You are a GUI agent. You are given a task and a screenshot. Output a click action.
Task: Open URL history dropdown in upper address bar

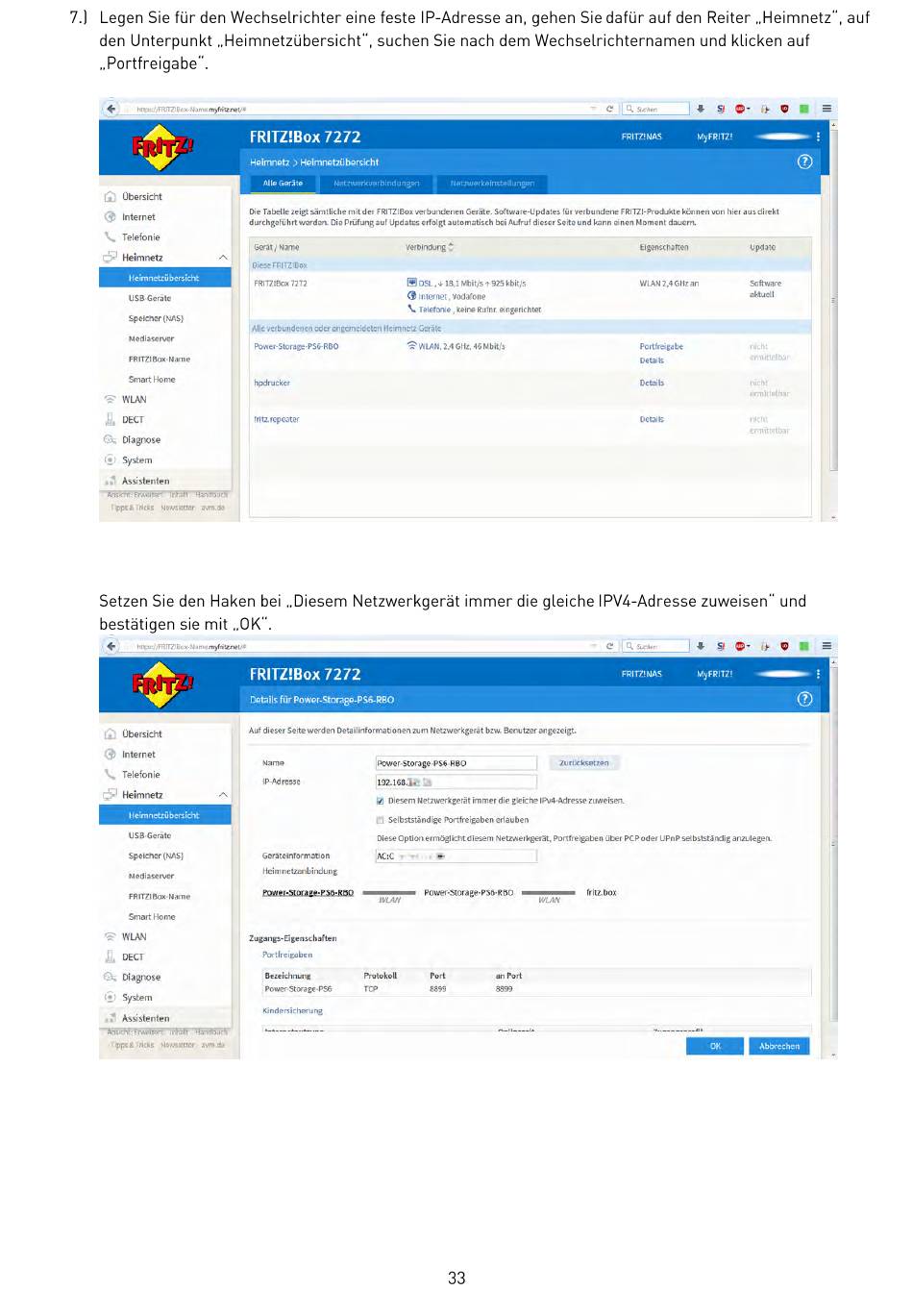pos(594,109)
